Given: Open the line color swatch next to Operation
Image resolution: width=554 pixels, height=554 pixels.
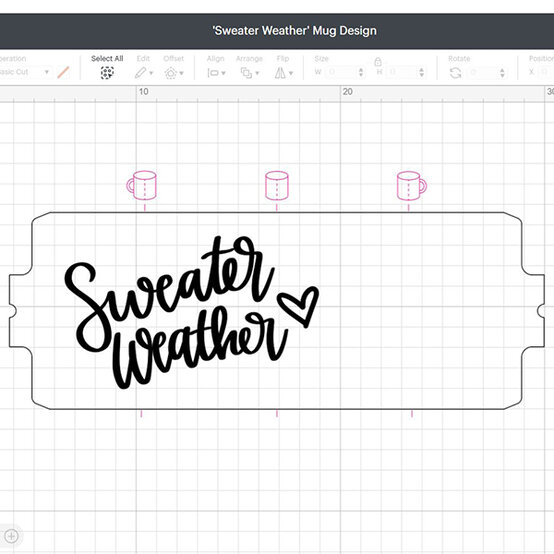Looking at the screenshot, I should coord(63,72).
